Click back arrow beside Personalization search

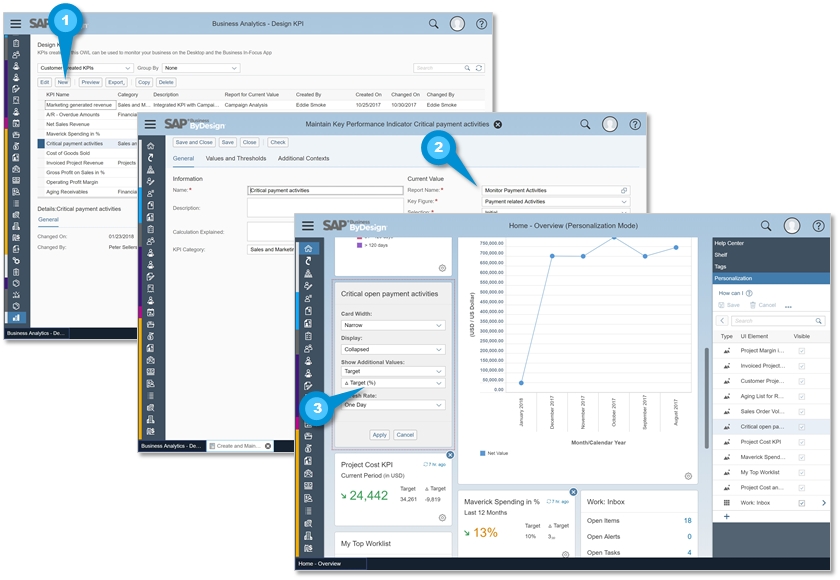(722, 320)
